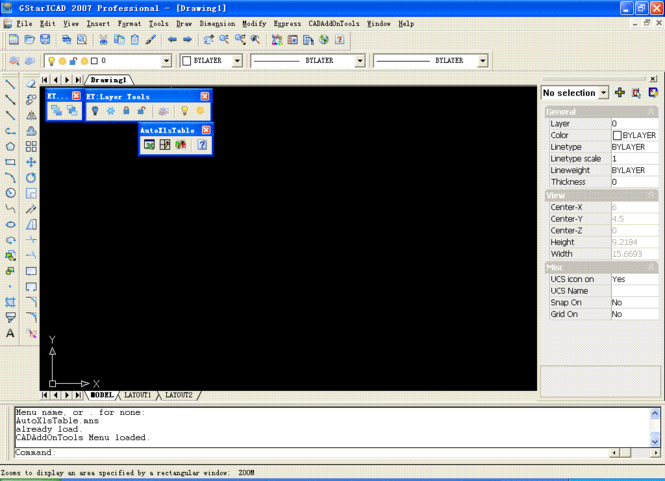Select the Polygon drawing tool
The height and width of the screenshot is (481, 665).
click(x=10, y=147)
